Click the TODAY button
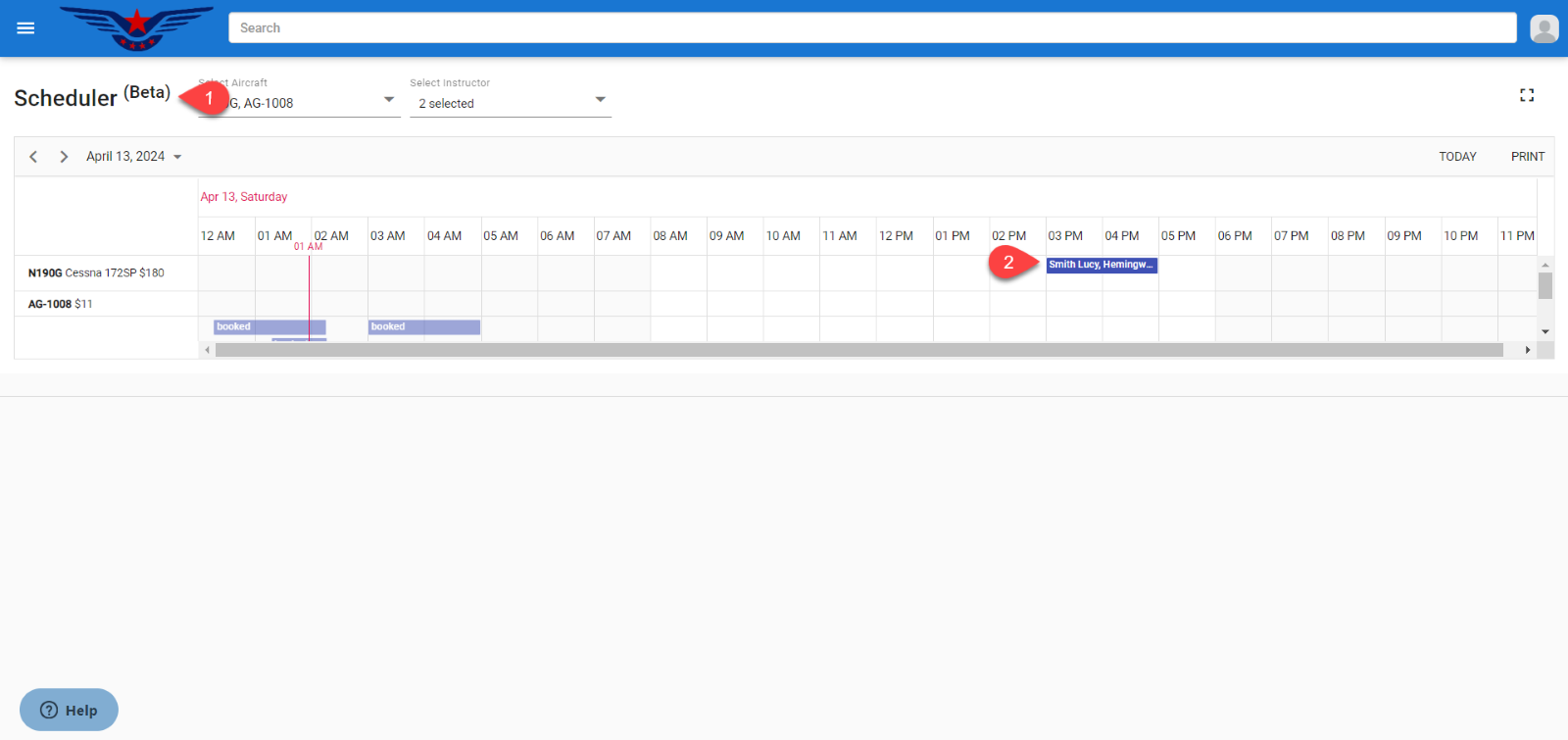1568x740 pixels. 1456,157
